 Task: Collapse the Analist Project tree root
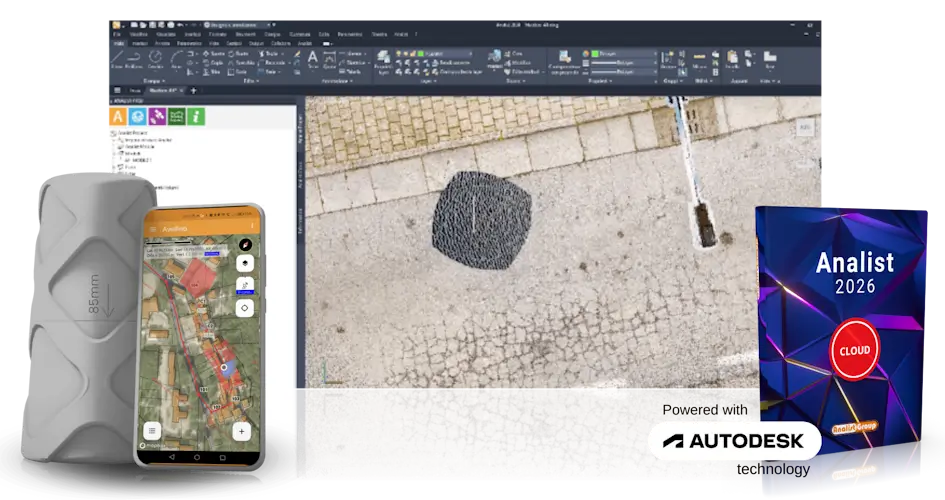point(113,133)
